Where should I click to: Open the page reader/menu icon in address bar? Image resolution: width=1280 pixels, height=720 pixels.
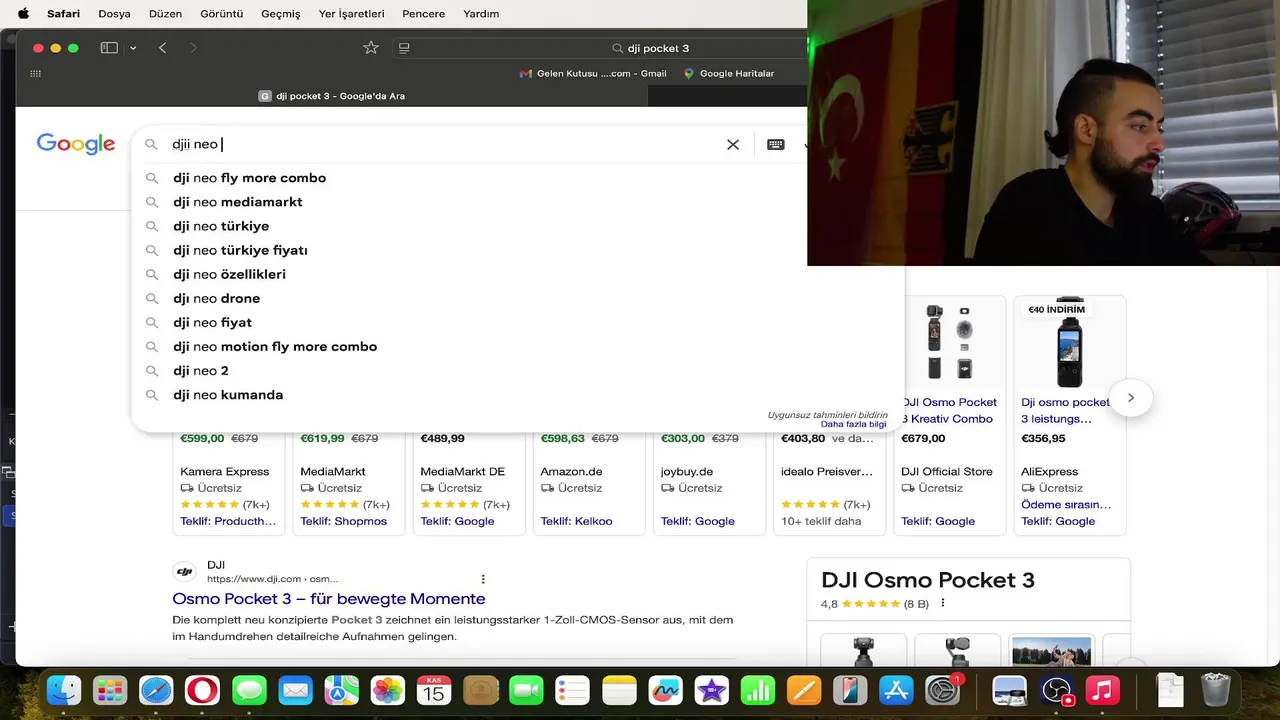[404, 48]
